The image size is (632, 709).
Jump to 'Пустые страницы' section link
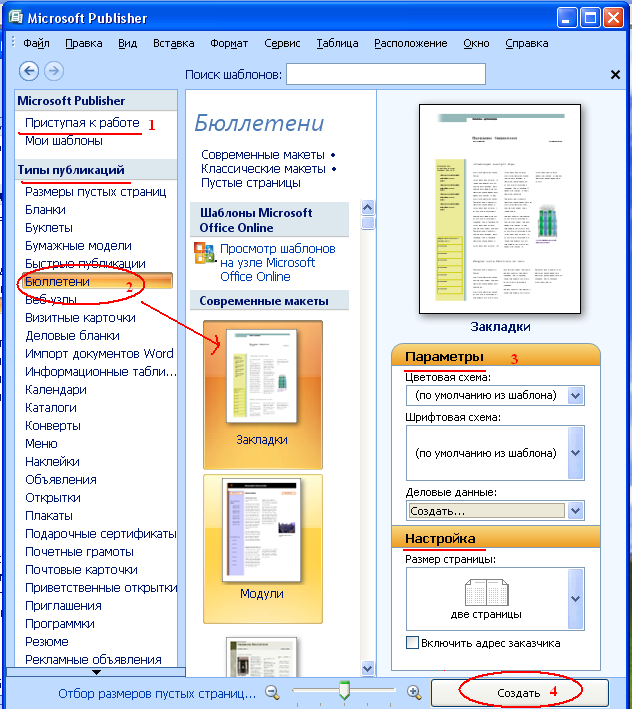pos(251,183)
